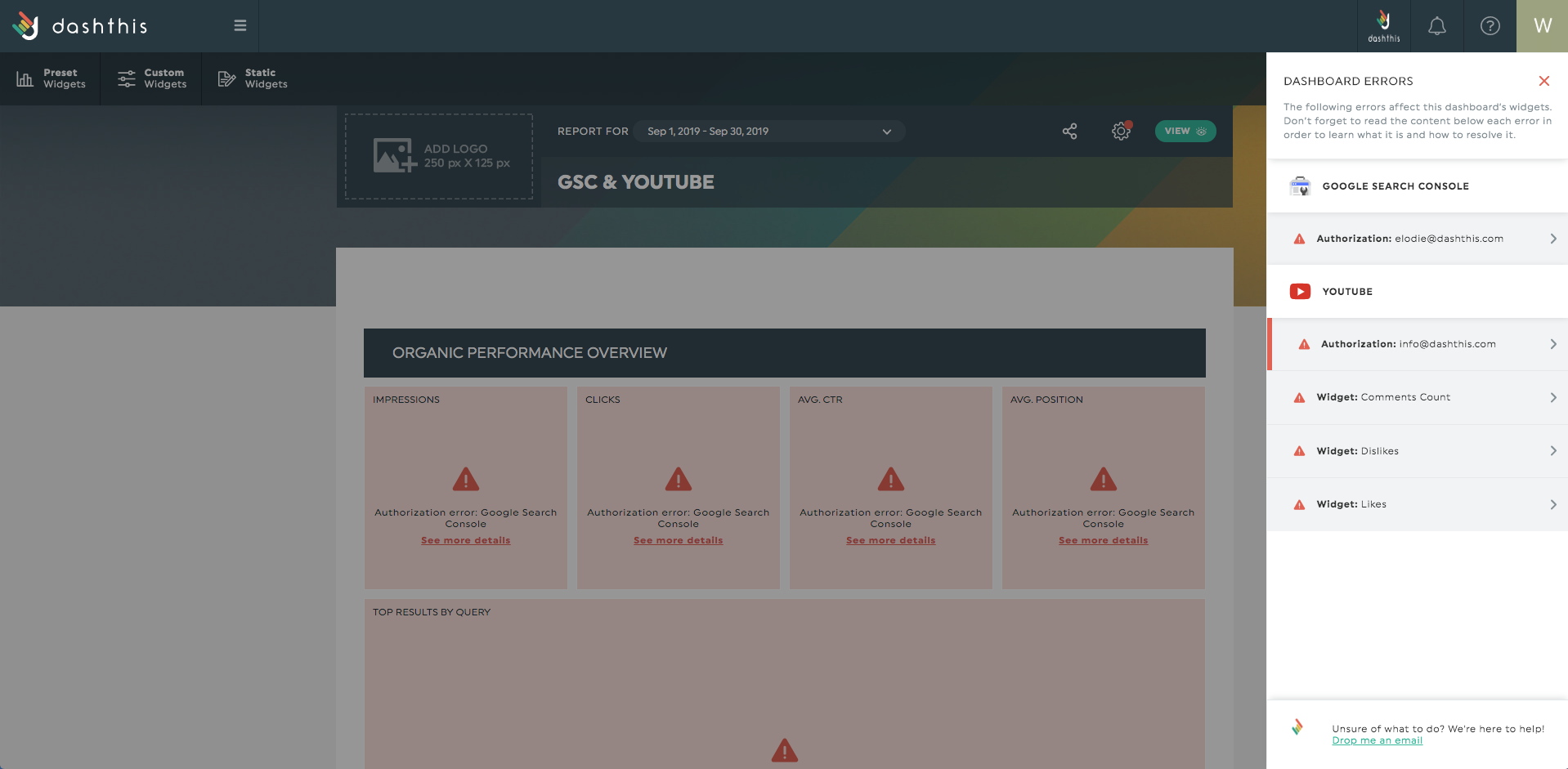This screenshot has height=769, width=1568.
Task: Toggle the hamburger menu icon
Action: pos(240,25)
